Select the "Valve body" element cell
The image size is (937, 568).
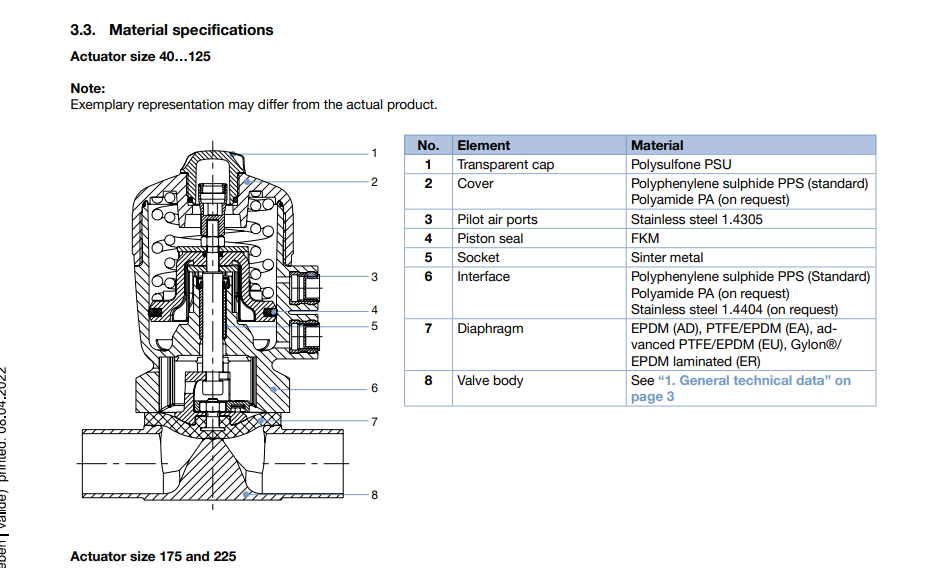[490, 381]
